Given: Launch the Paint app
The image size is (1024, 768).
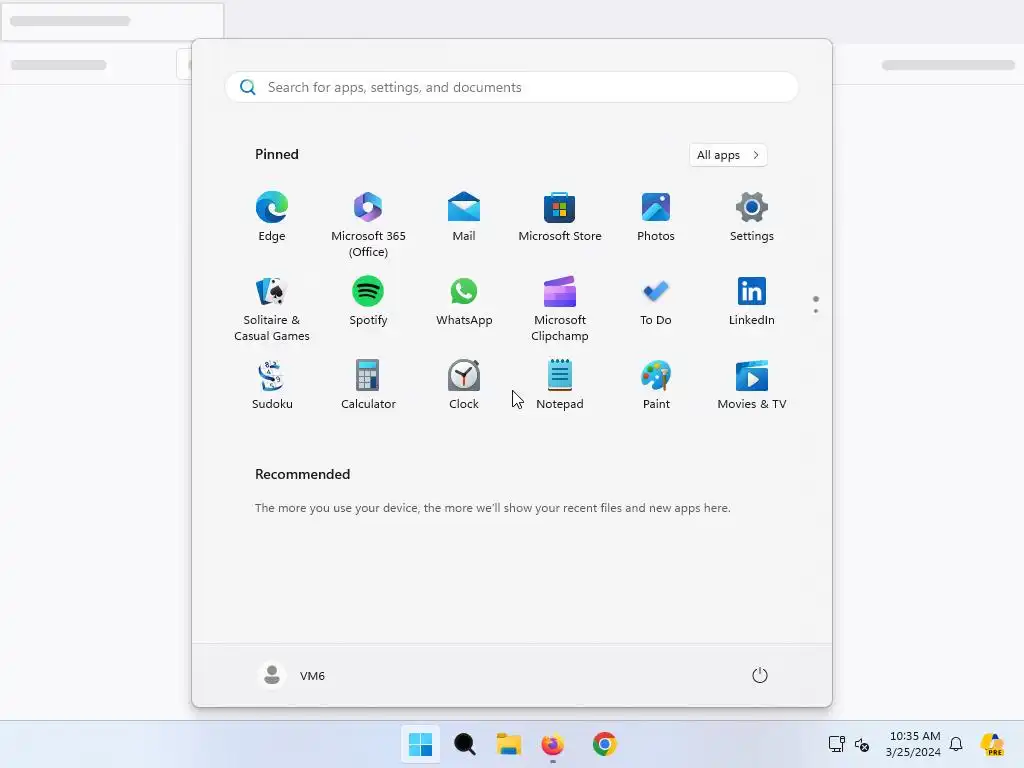Looking at the screenshot, I should point(656,385).
